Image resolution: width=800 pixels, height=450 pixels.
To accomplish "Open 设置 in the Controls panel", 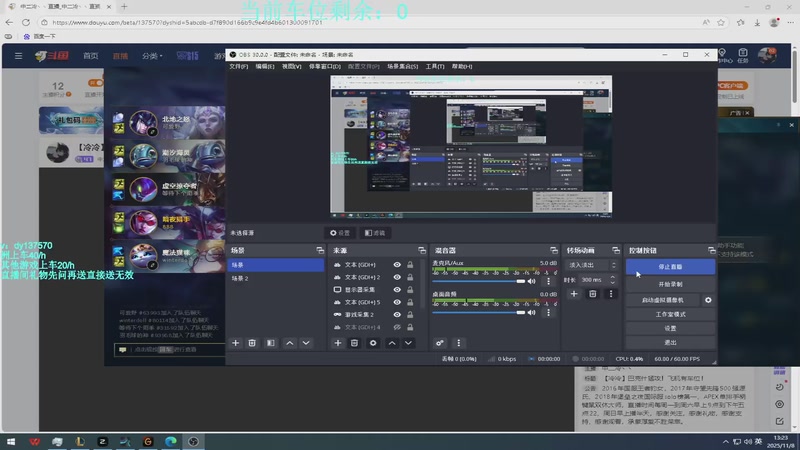I will tap(670, 328).
